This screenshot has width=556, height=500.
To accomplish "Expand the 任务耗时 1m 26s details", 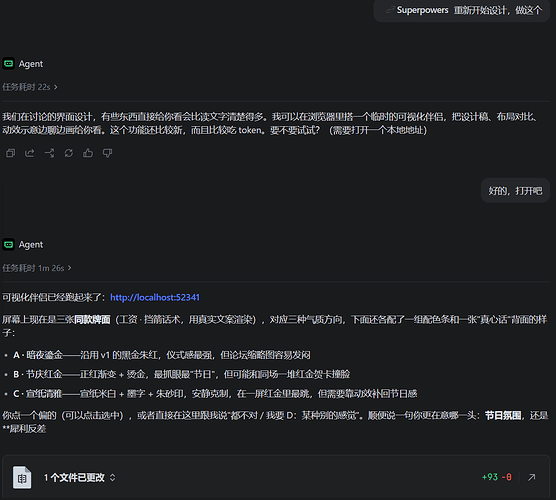I will tap(37, 268).
